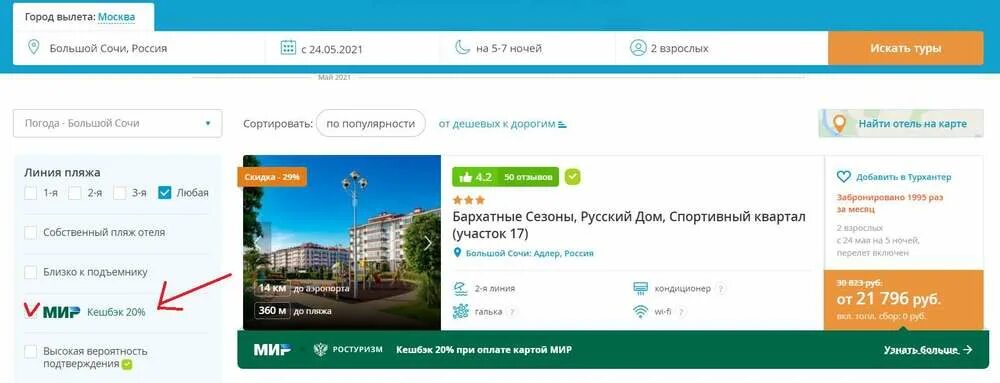Click the sort direction icon after от дешевых к дорогим

pyautogui.click(x=562, y=124)
